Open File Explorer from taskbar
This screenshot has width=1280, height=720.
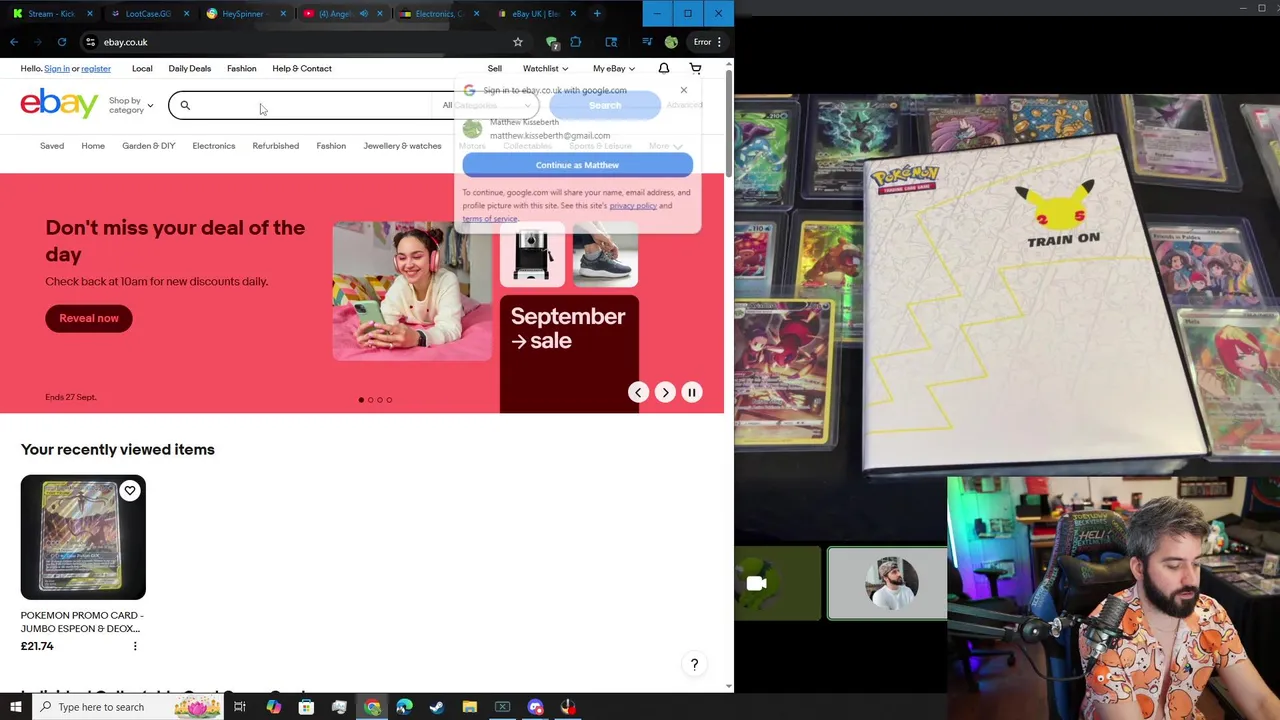click(470, 707)
